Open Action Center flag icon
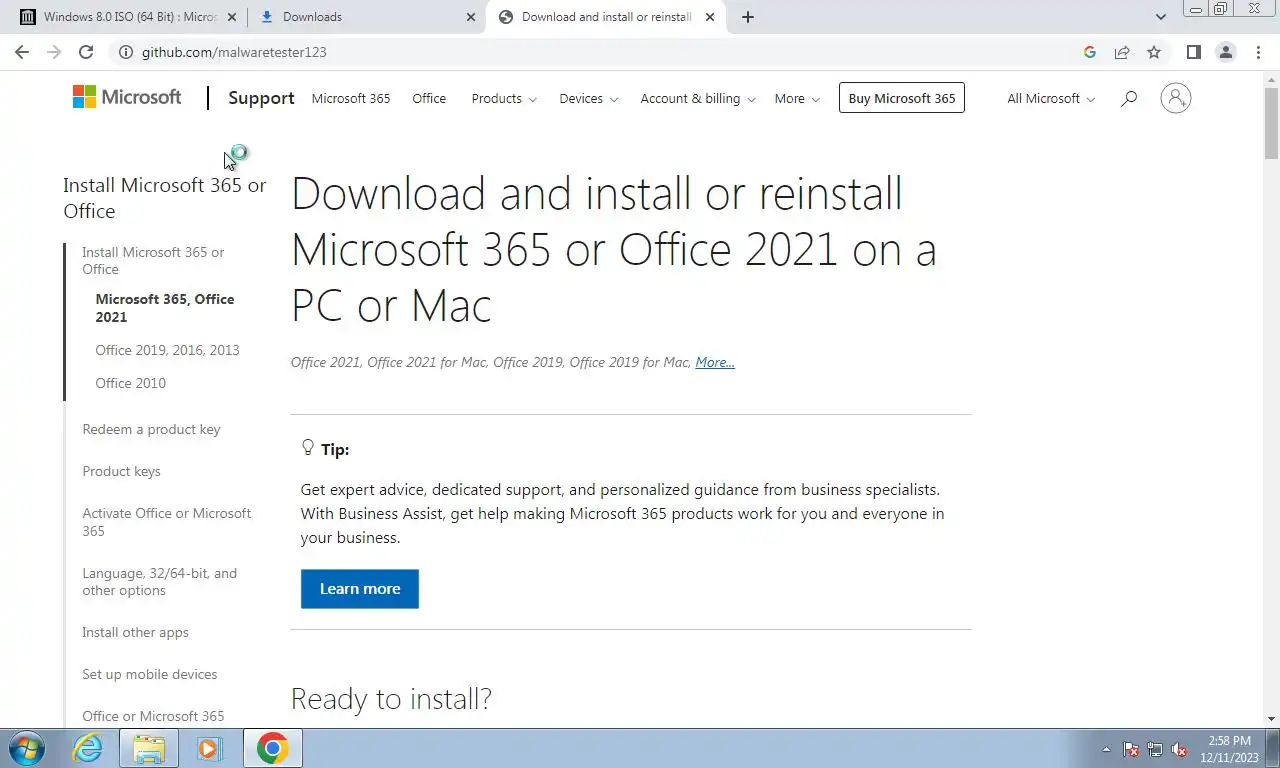Image resolution: width=1280 pixels, height=768 pixels. 1131,749
